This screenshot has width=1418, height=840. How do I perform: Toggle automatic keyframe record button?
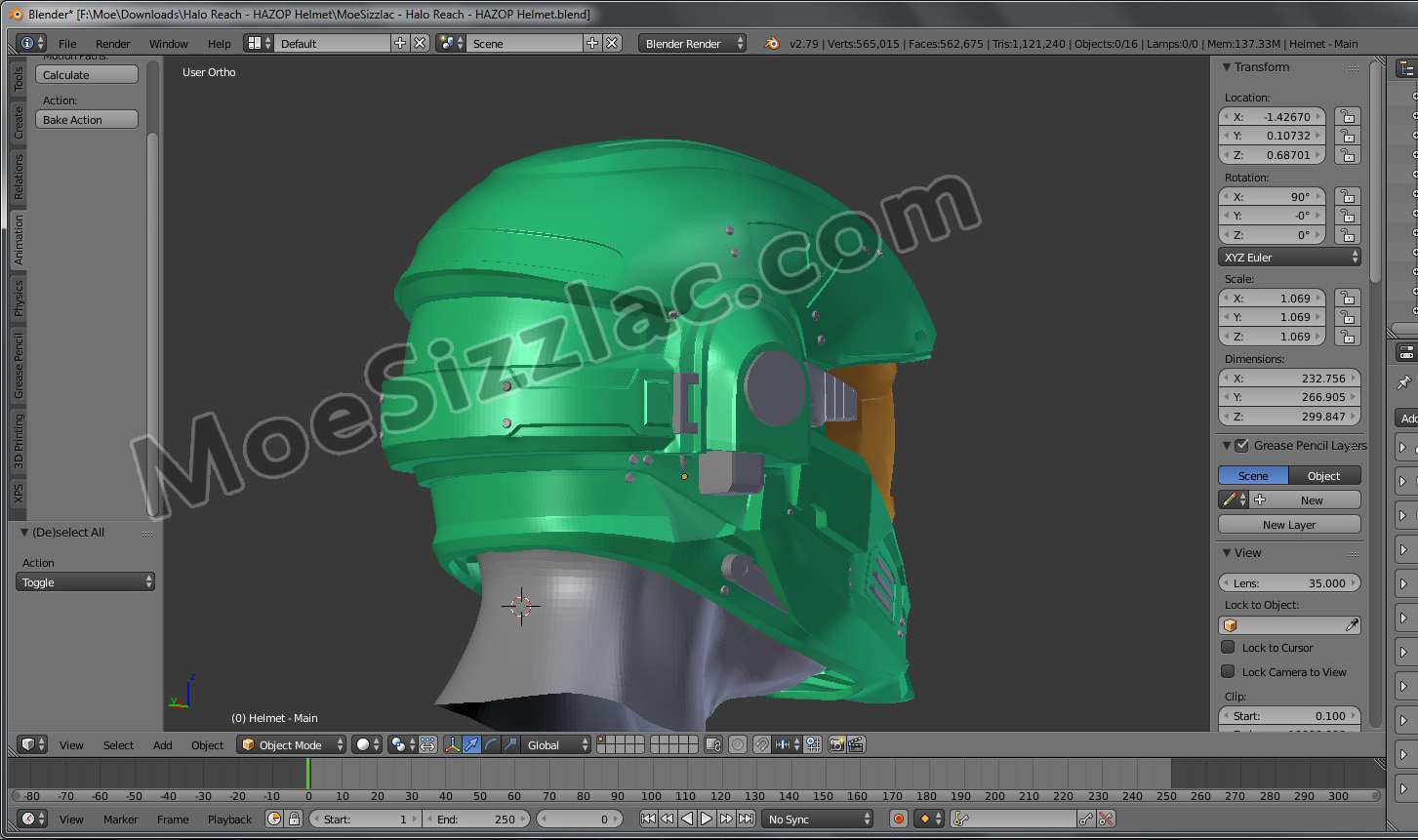pos(899,819)
